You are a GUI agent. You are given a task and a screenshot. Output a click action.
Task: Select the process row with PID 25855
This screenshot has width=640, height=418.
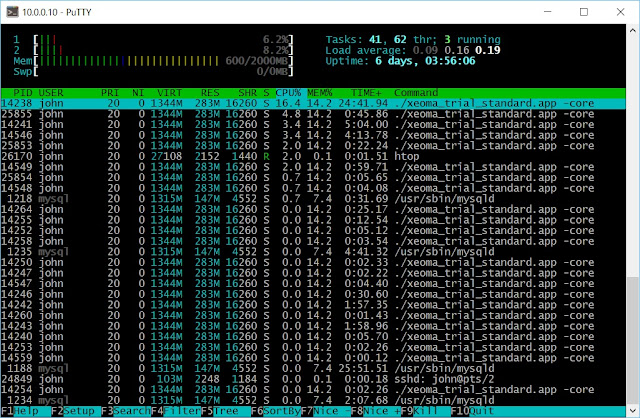[313, 114]
